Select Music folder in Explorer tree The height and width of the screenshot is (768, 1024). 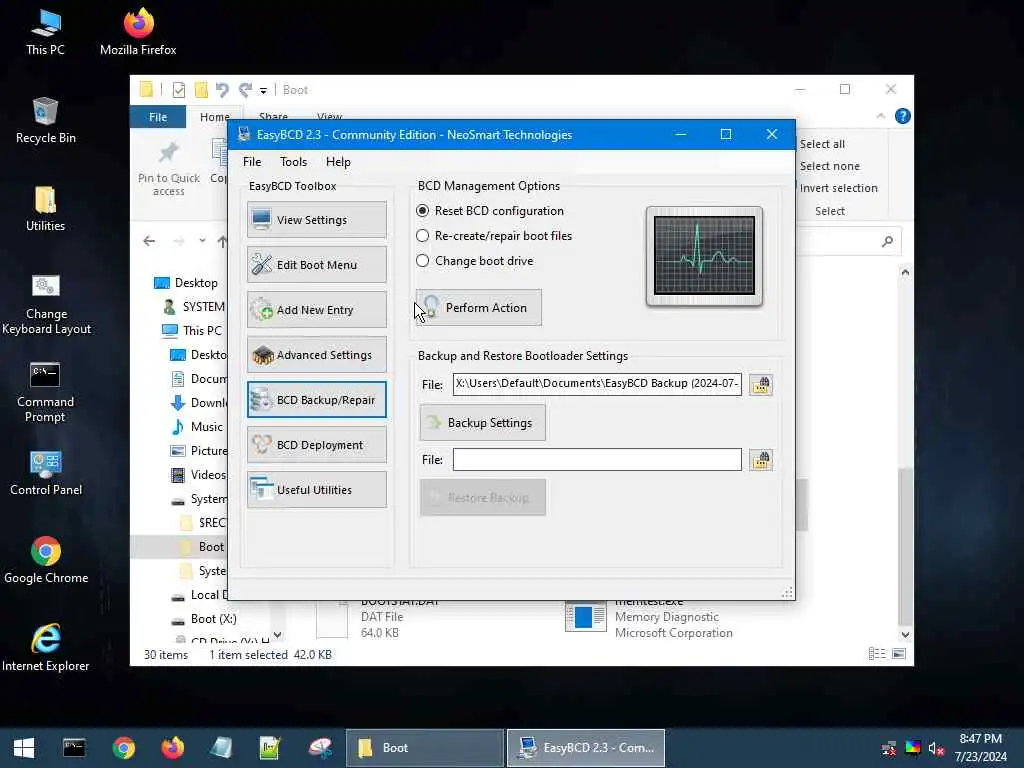[197, 426]
